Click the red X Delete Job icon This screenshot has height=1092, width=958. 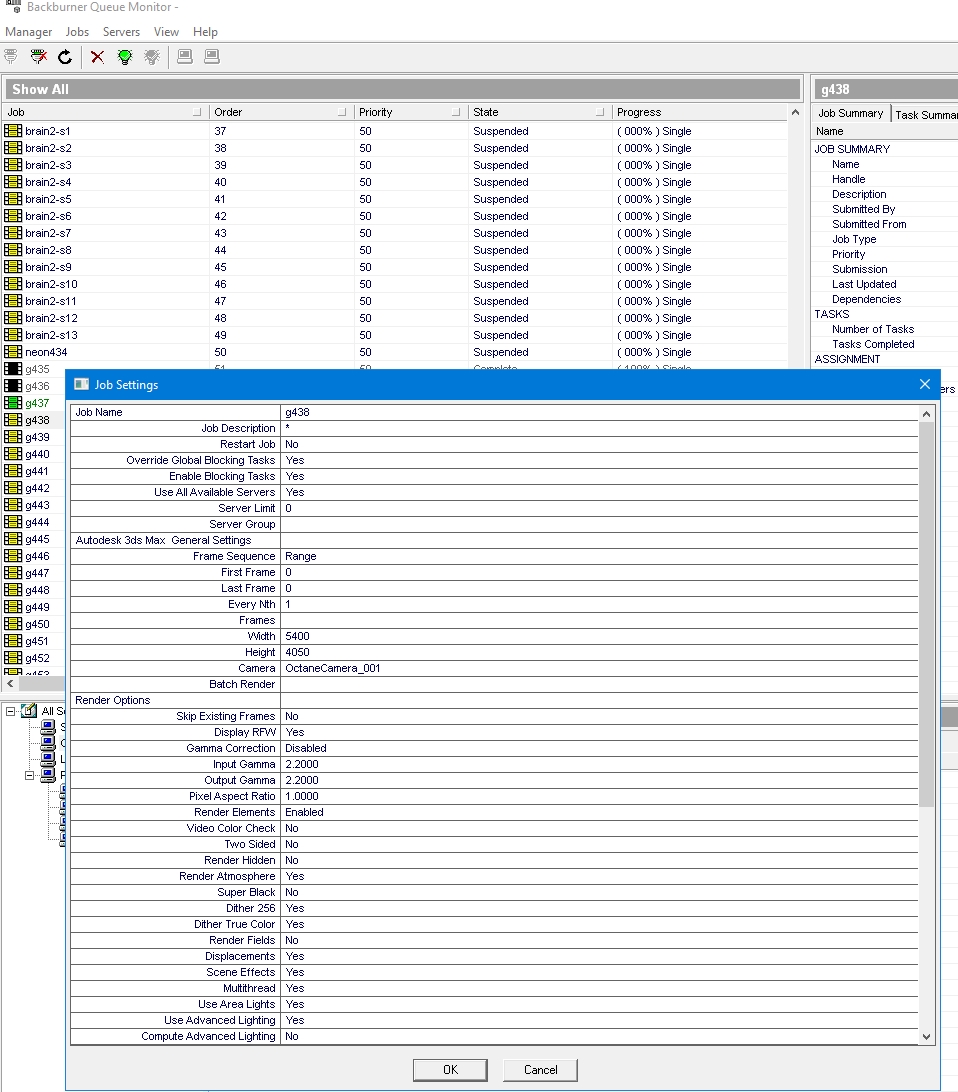(x=97, y=57)
